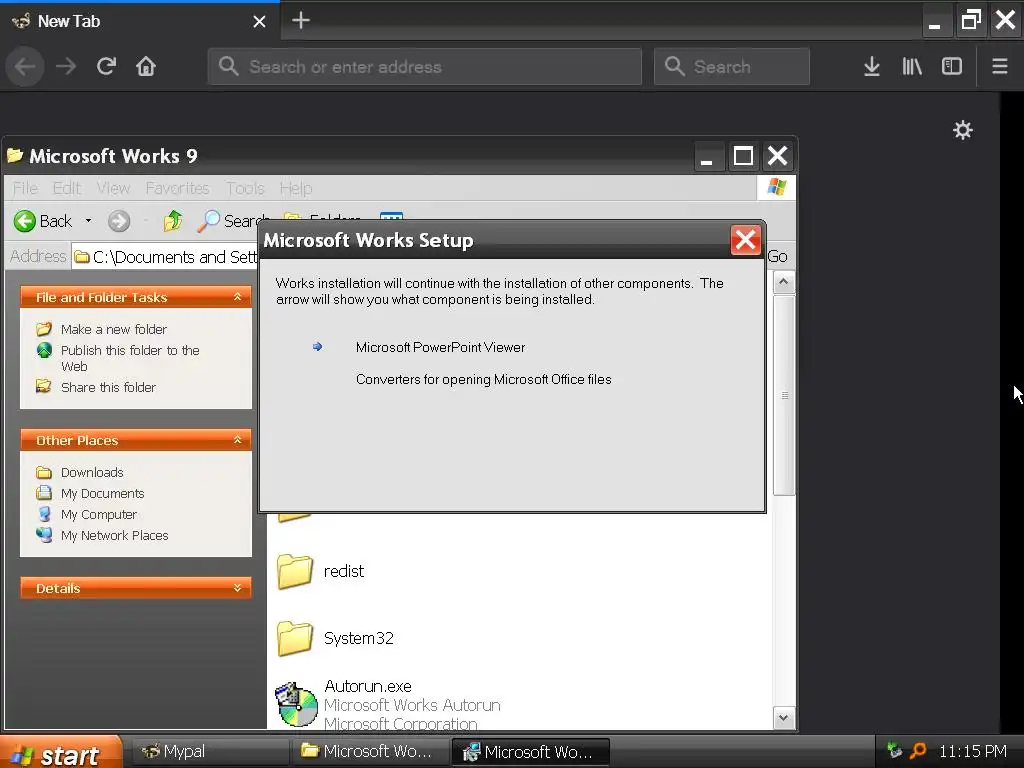Open the browser hamburger menu
1024x768 pixels.
pos(999,67)
